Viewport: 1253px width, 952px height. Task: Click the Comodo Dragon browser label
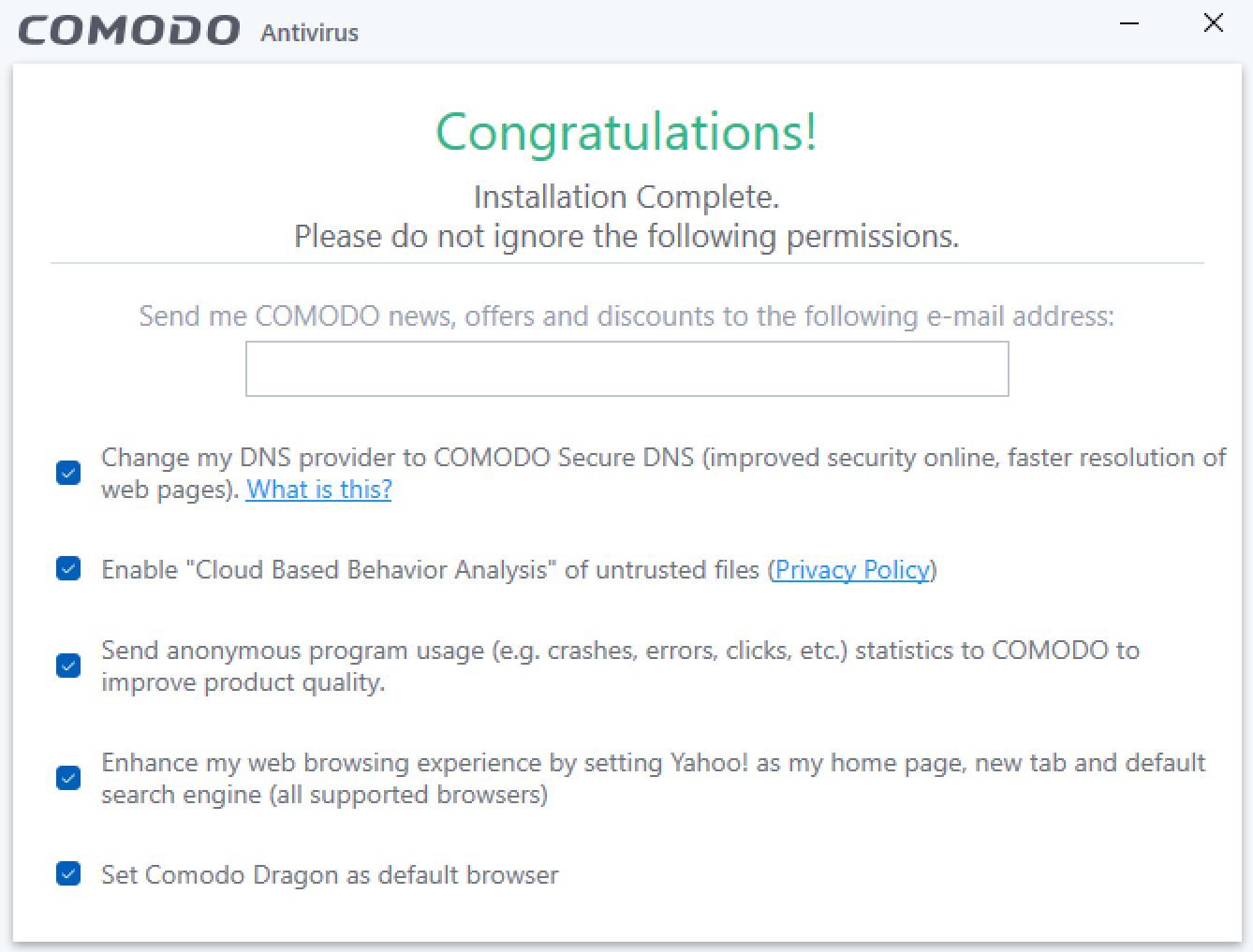click(330, 874)
